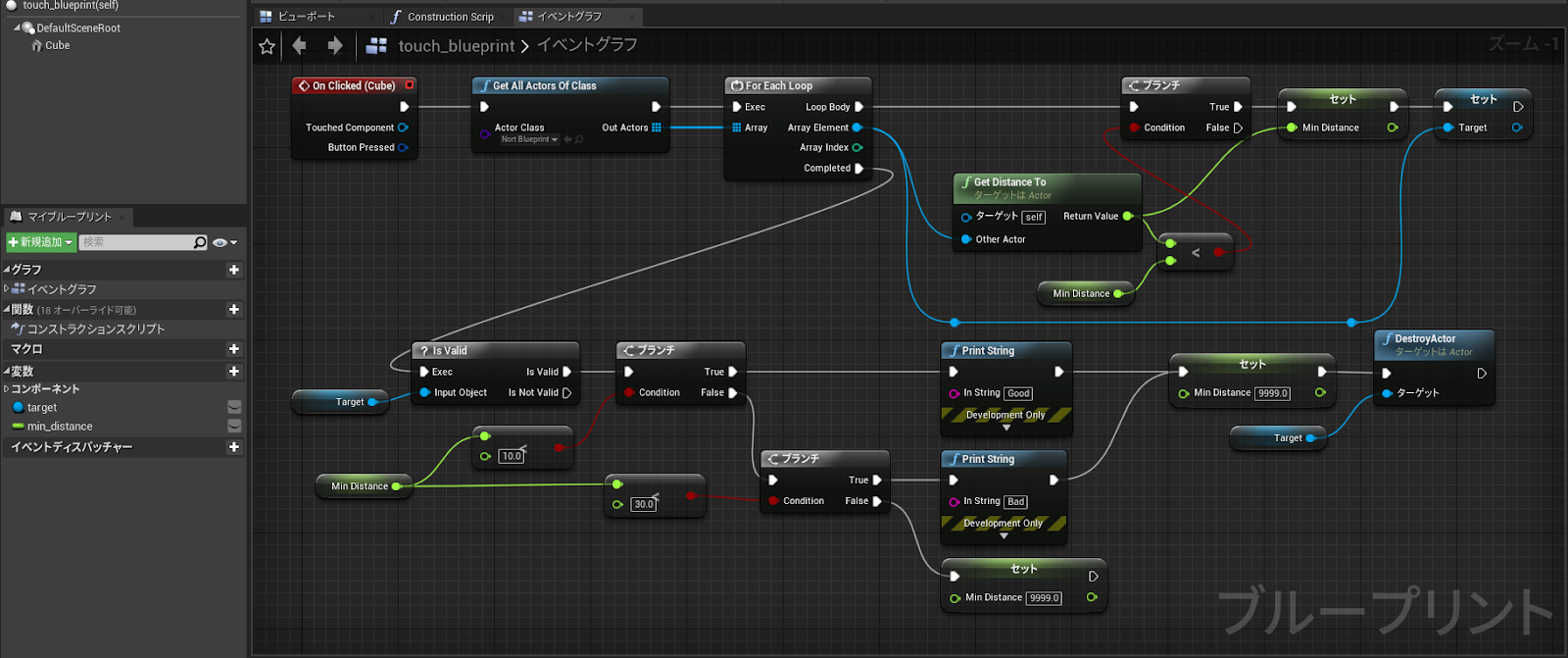Select コンストラクションスクリプト in functions list
This screenshot has width=1568, height=658.
(x=95, y=329)
